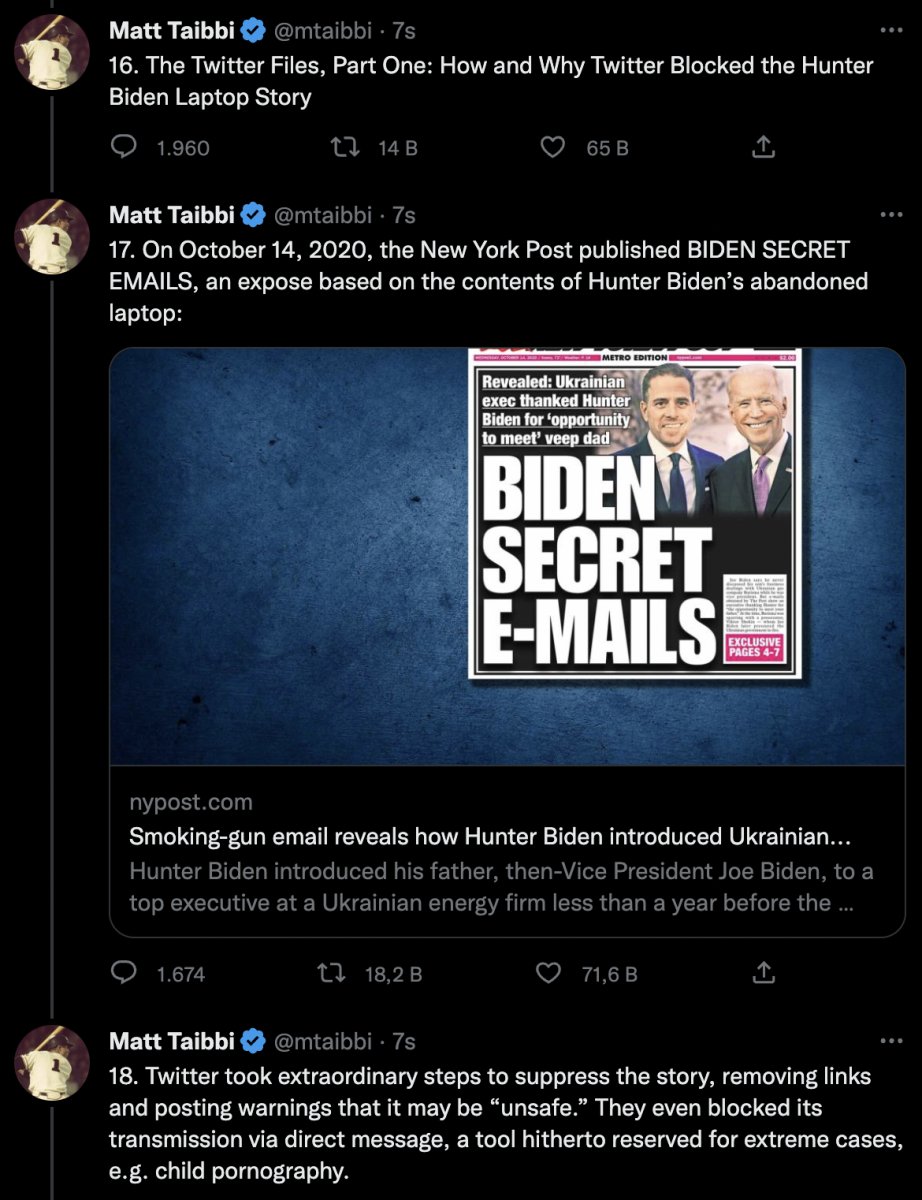The height and width of the screenshot is (1200, 922).
Task: Click the 7s timestamp on tweet 17
Action: coord(402,212)
